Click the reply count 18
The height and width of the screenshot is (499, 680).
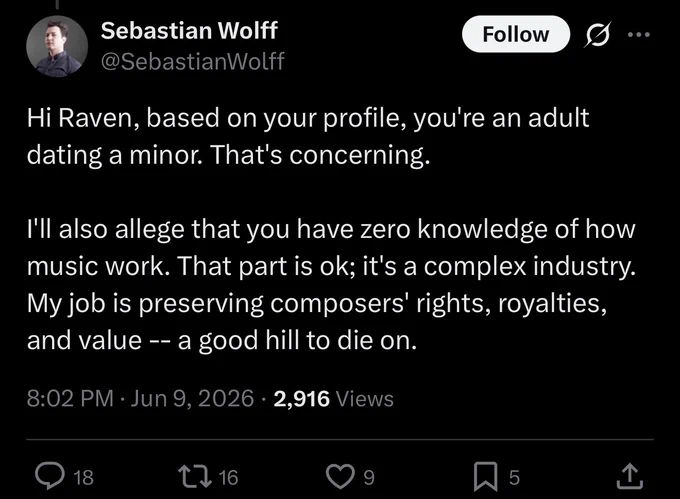[x=83, y=477]
